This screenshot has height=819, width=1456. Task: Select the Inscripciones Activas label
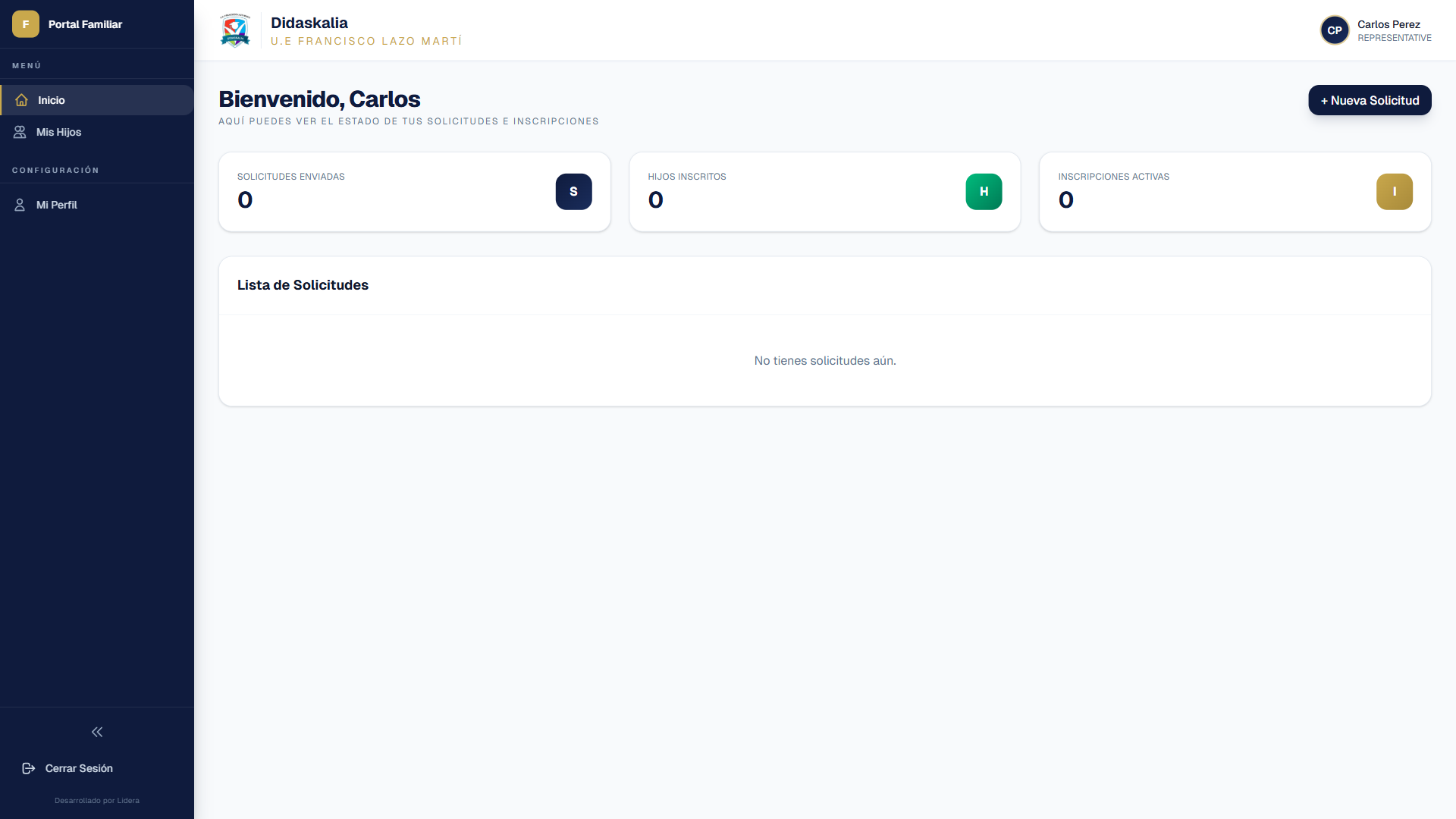click(1113, 177)
